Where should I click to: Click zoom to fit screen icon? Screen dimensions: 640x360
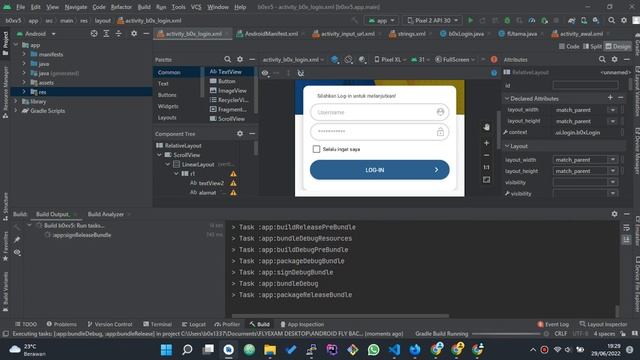pos(486,180)
